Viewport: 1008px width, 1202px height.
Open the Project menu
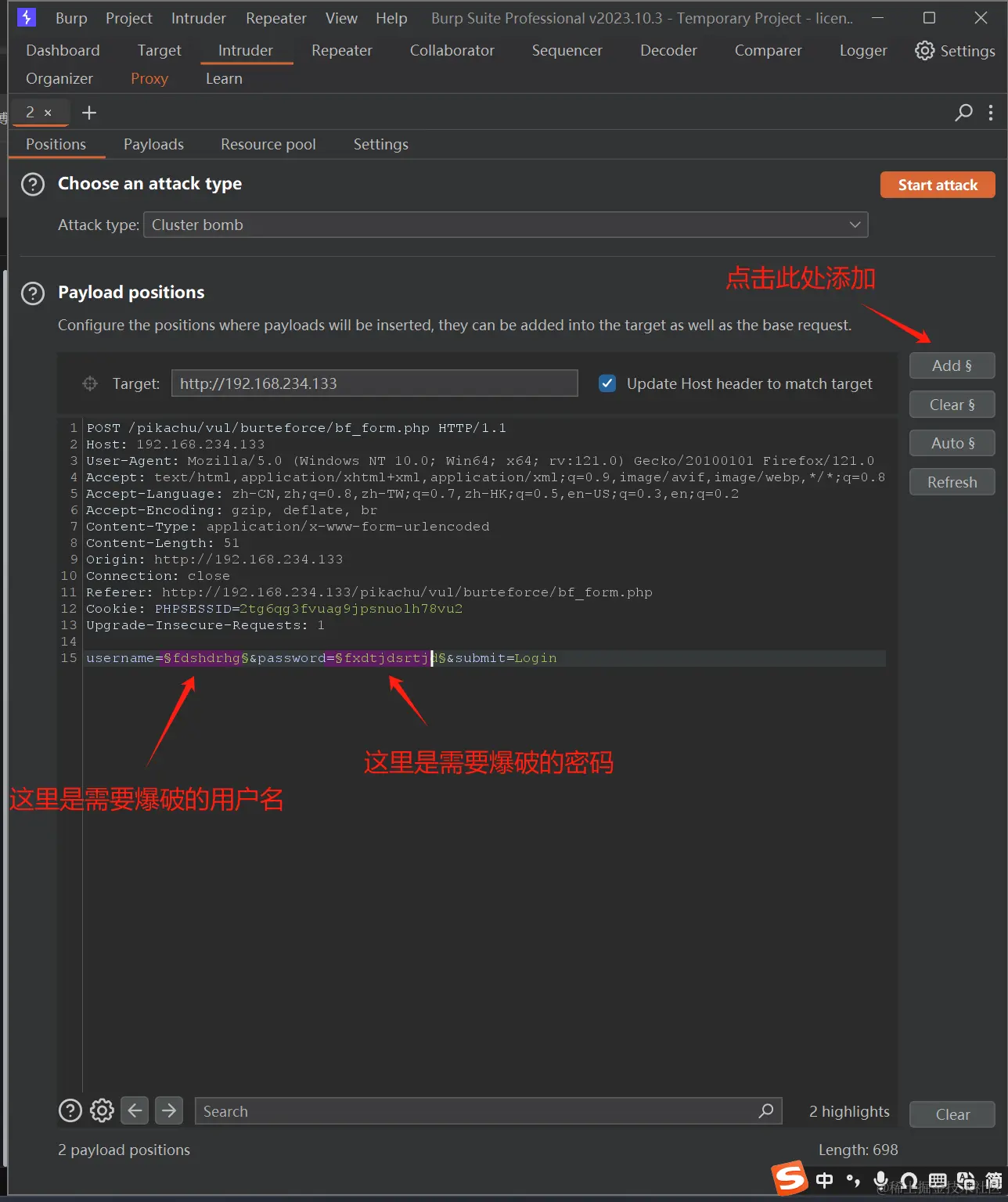point(129,18)
